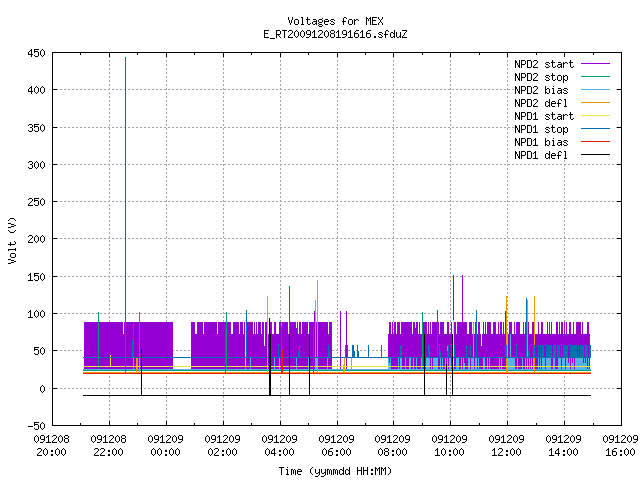
Task: Click the purple NPD2 start legend line
Action: (x=596, y=64)
